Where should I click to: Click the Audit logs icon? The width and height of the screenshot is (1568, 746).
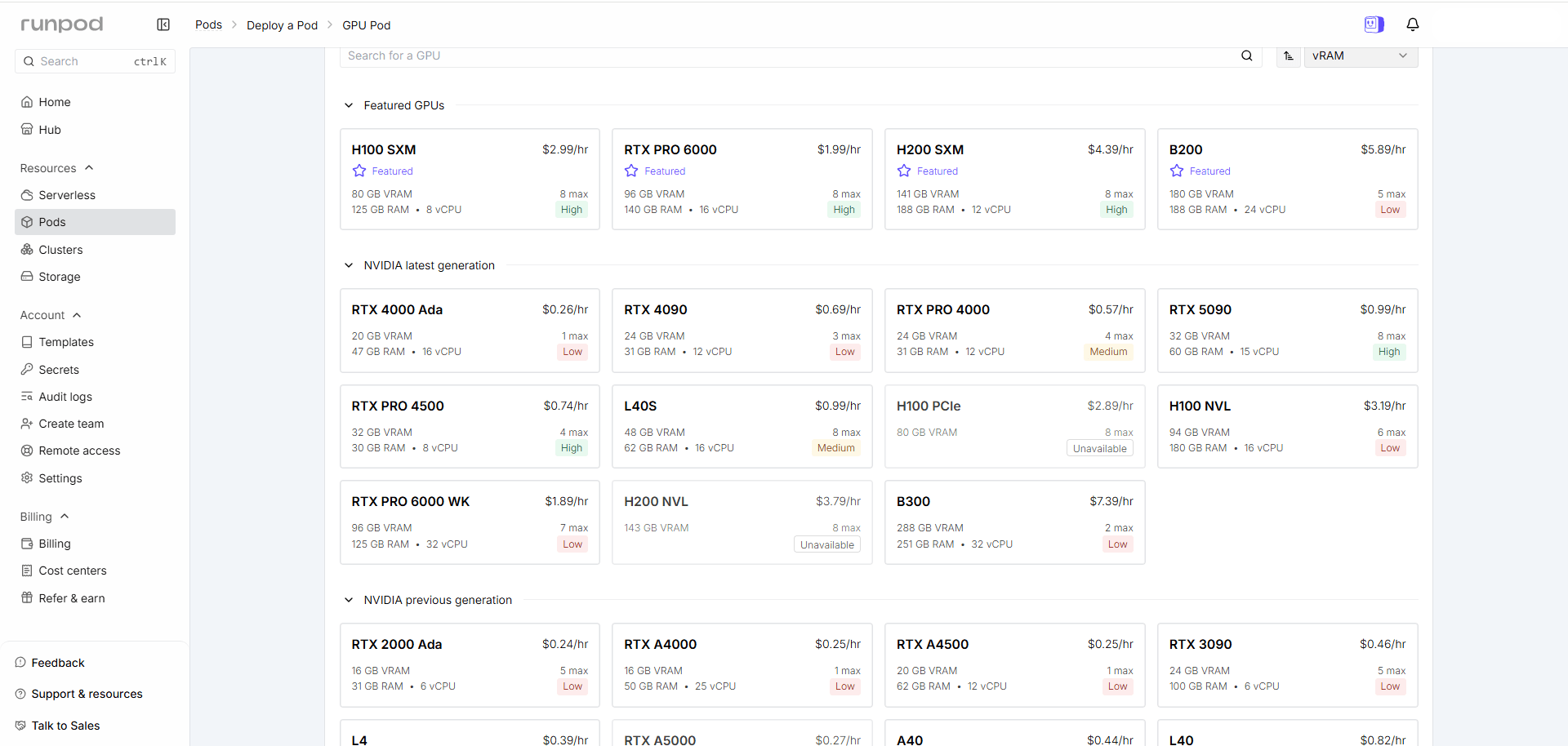pyautogui.click(x=27, y=397)
